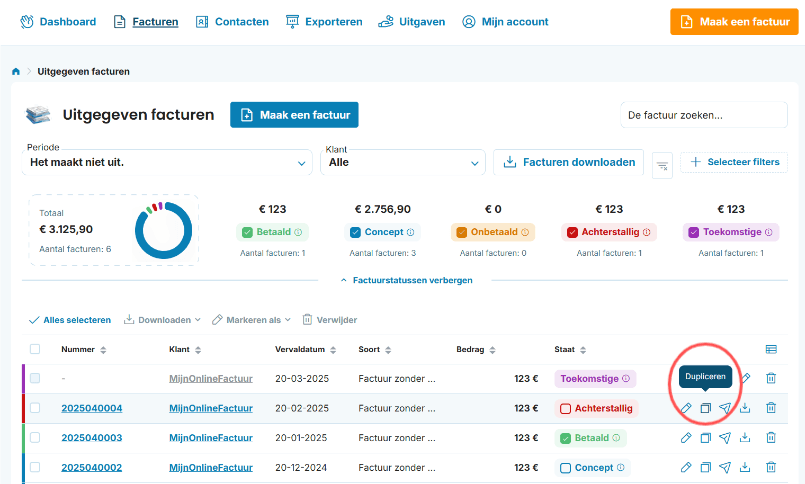805x484 pixels.
Task: Open the Markeren als dropdown
Action: coord(252,320)
